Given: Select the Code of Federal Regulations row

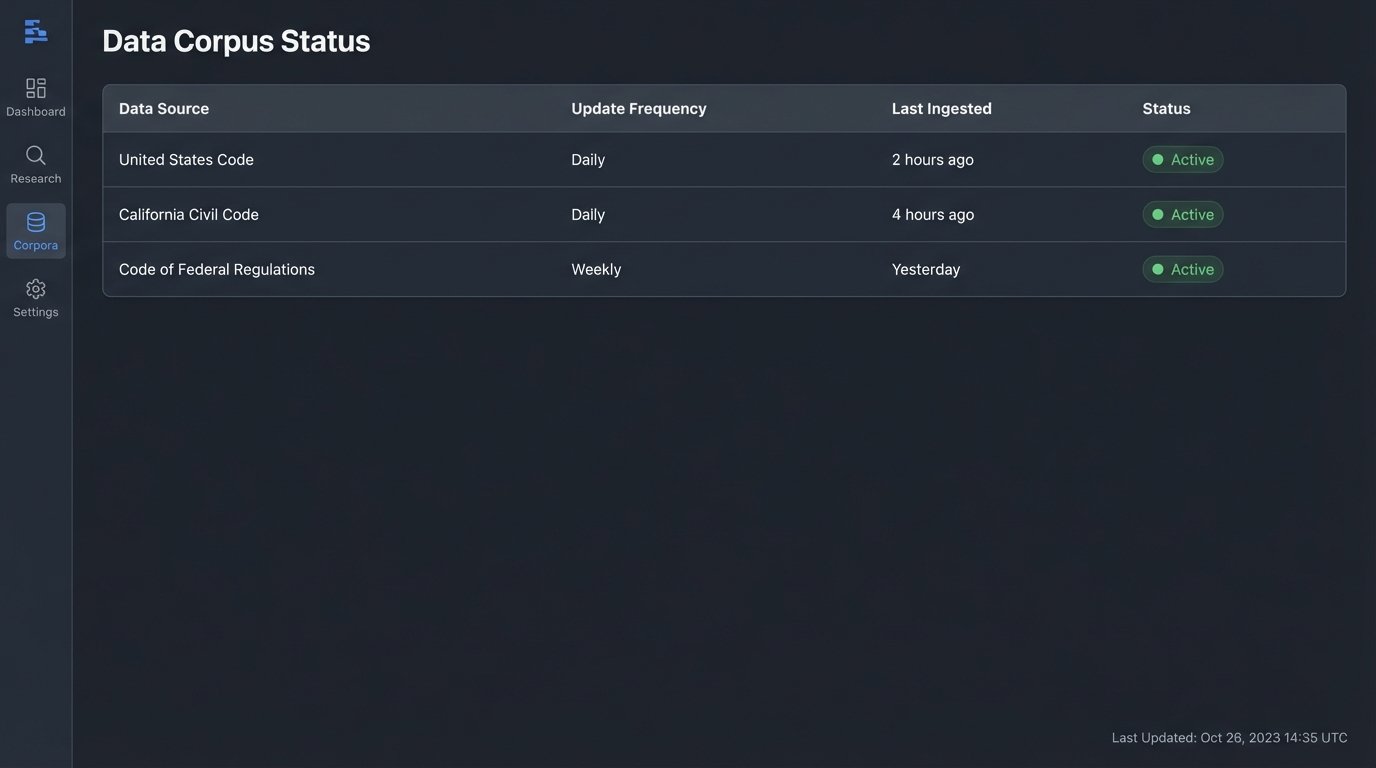Looking at the screenshot, I should (217, 270).
